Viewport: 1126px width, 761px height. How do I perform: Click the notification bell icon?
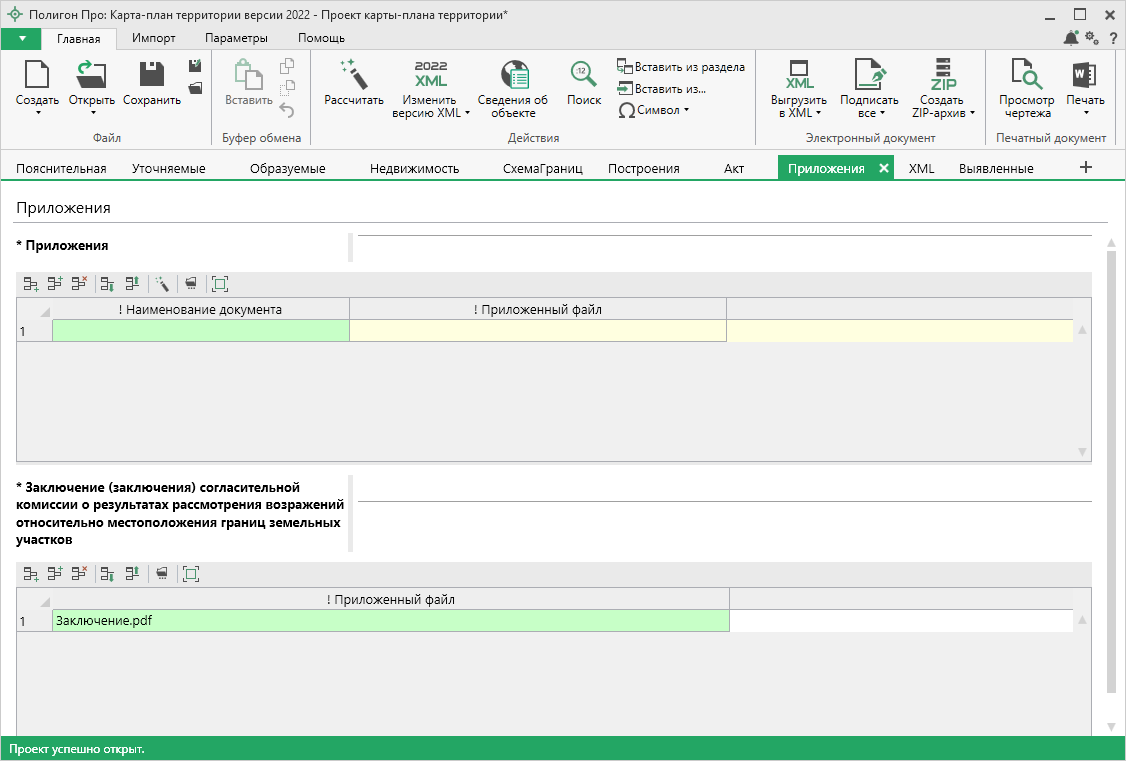pos(1071,38)
